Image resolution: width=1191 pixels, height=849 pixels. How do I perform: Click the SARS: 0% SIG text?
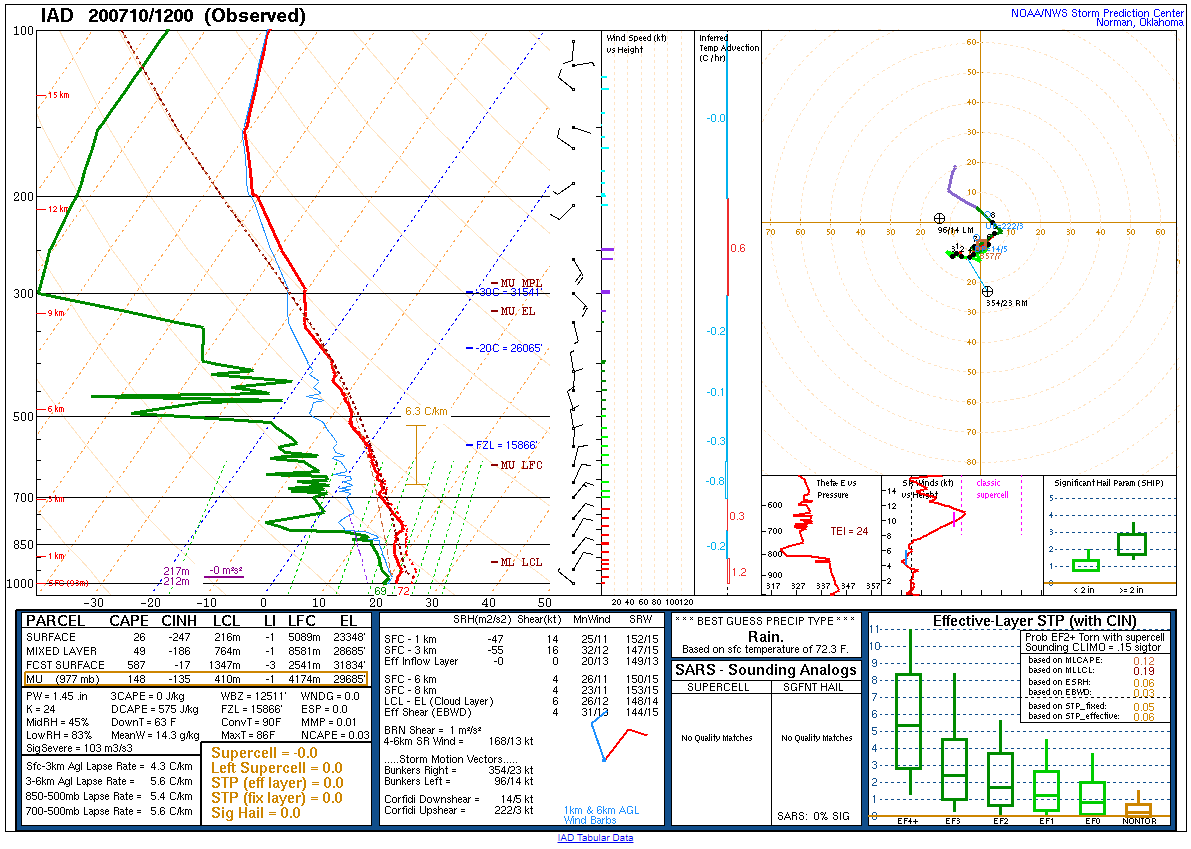813,816
